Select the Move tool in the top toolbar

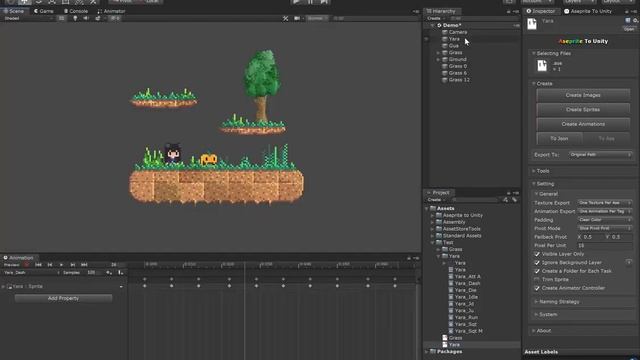click(25, 2)
